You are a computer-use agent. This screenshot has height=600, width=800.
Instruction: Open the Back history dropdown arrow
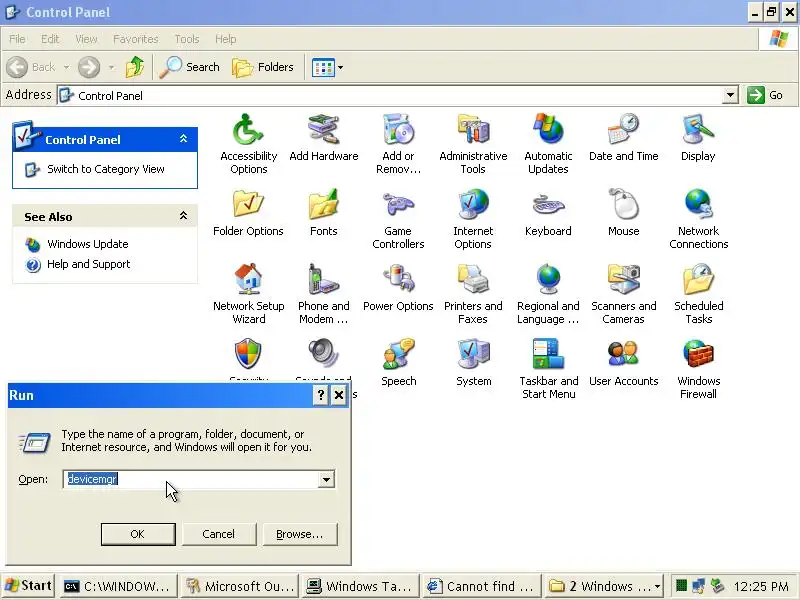pos(66,67)
